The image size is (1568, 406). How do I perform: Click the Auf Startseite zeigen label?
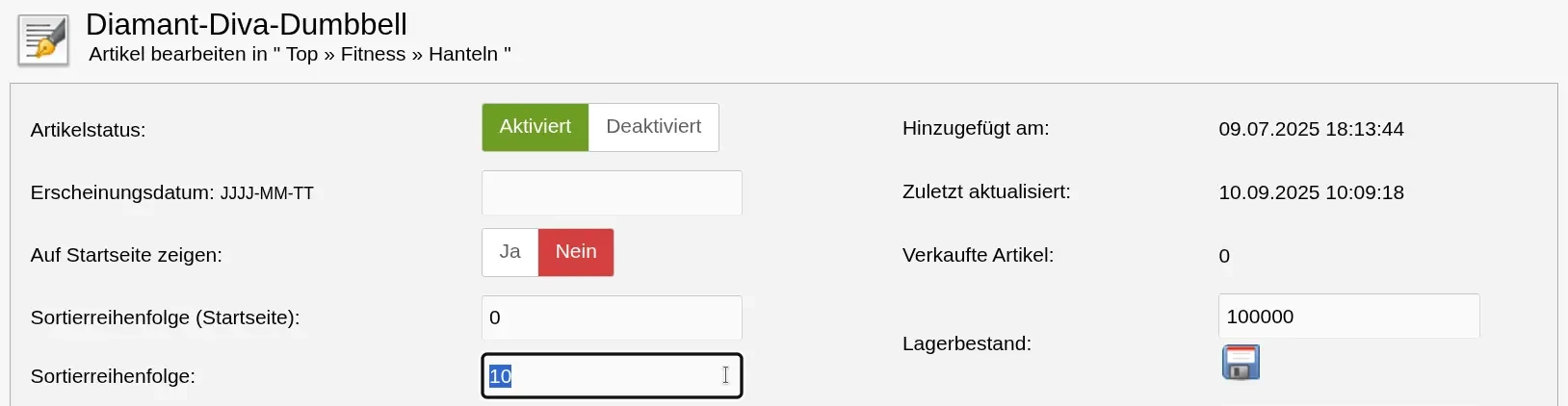(126, 255)
